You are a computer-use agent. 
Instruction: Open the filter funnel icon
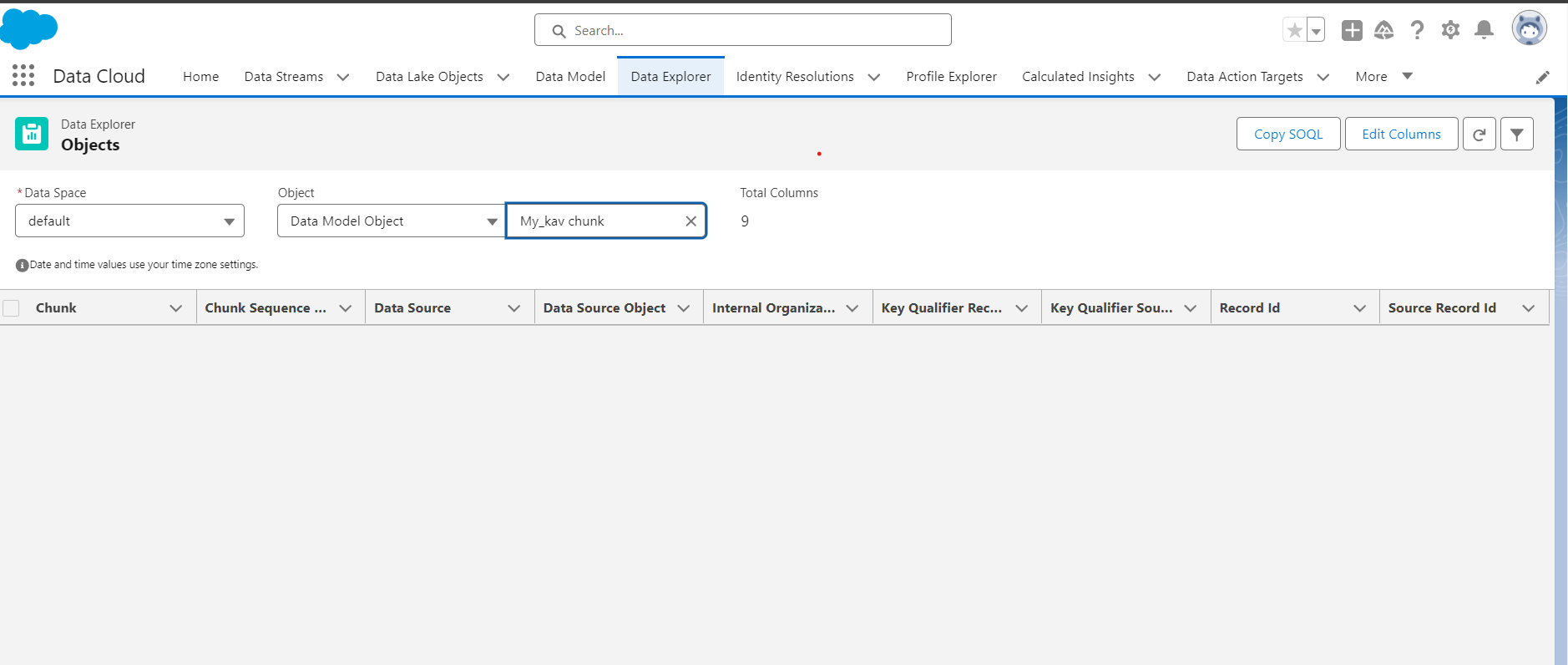pos(1517,134)
